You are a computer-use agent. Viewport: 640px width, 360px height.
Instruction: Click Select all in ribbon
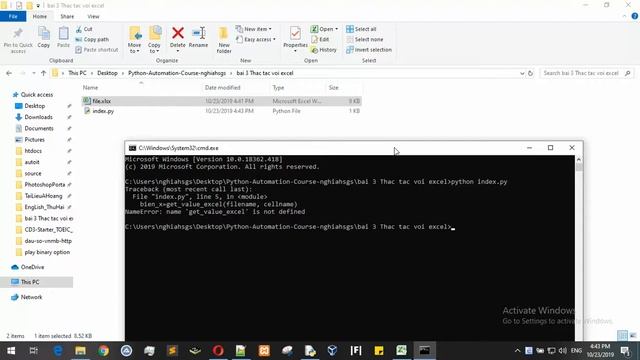point(361,29)
